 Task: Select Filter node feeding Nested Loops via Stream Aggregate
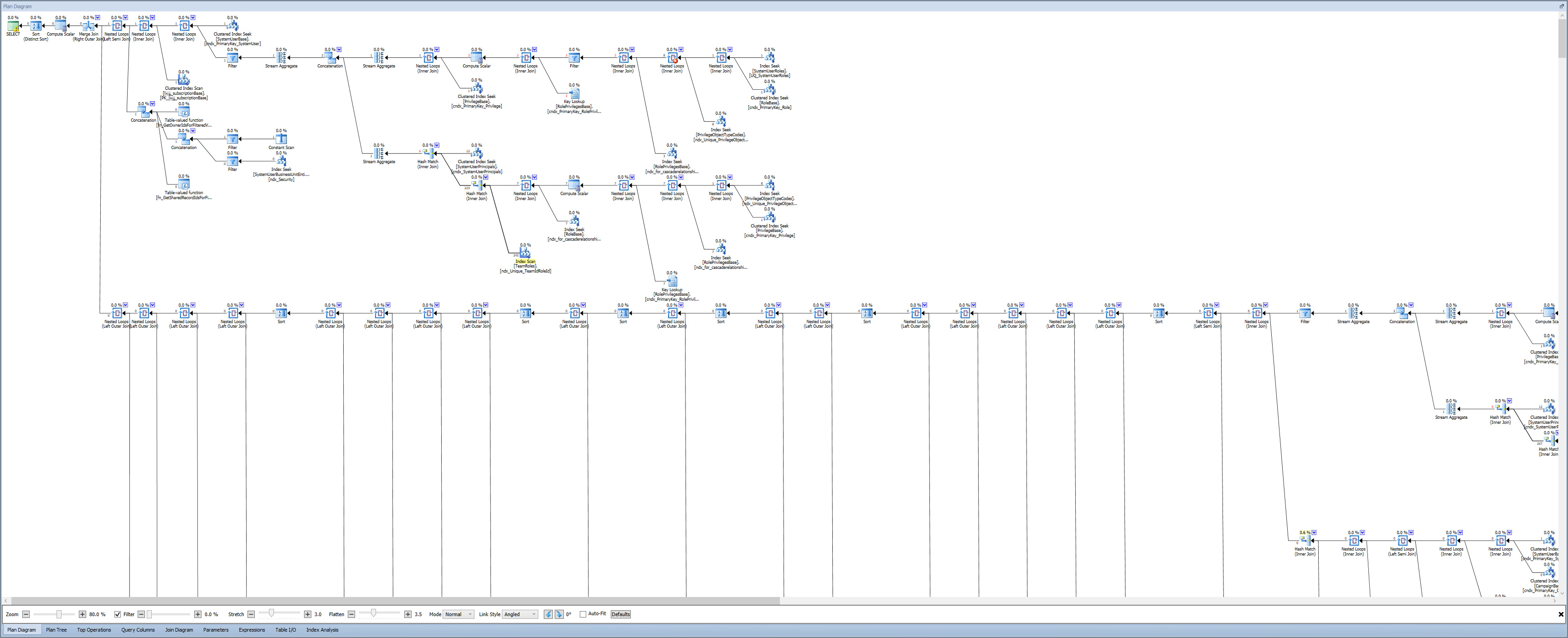[x=232, y=58]
